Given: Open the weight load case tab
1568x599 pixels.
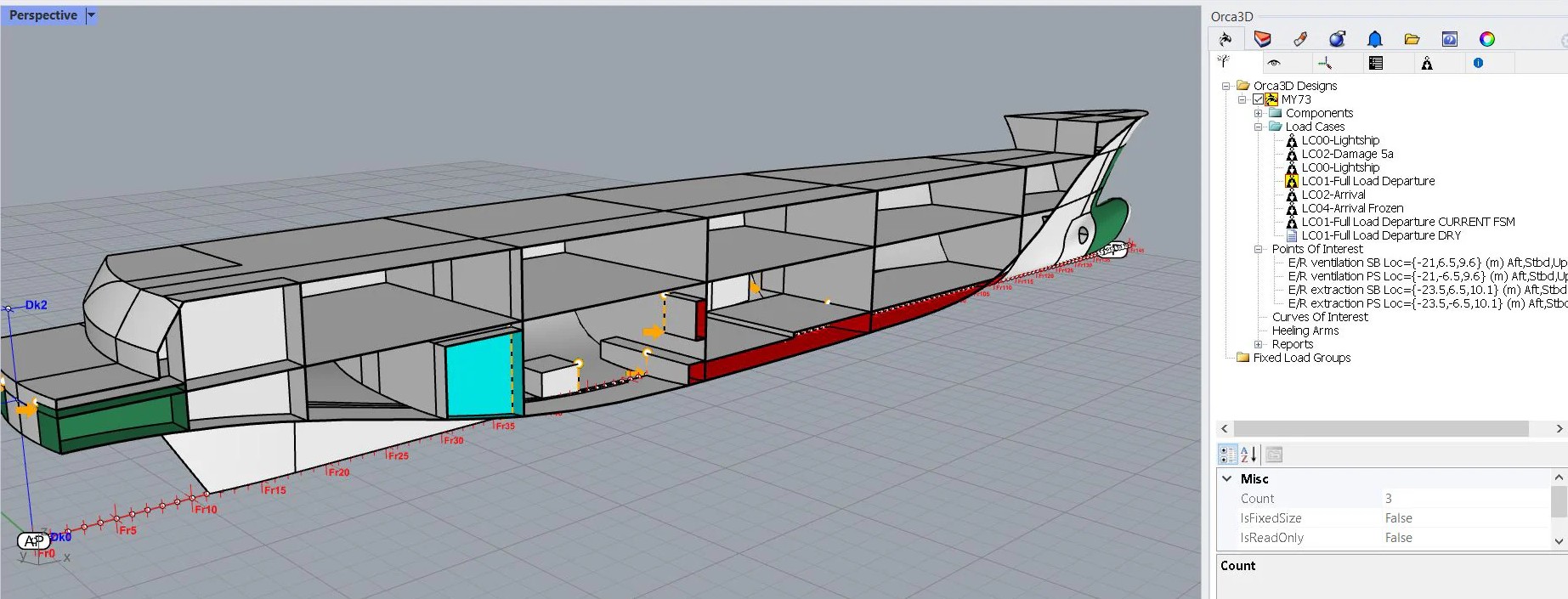Looking at the screenshot, I should point(1427,63).
